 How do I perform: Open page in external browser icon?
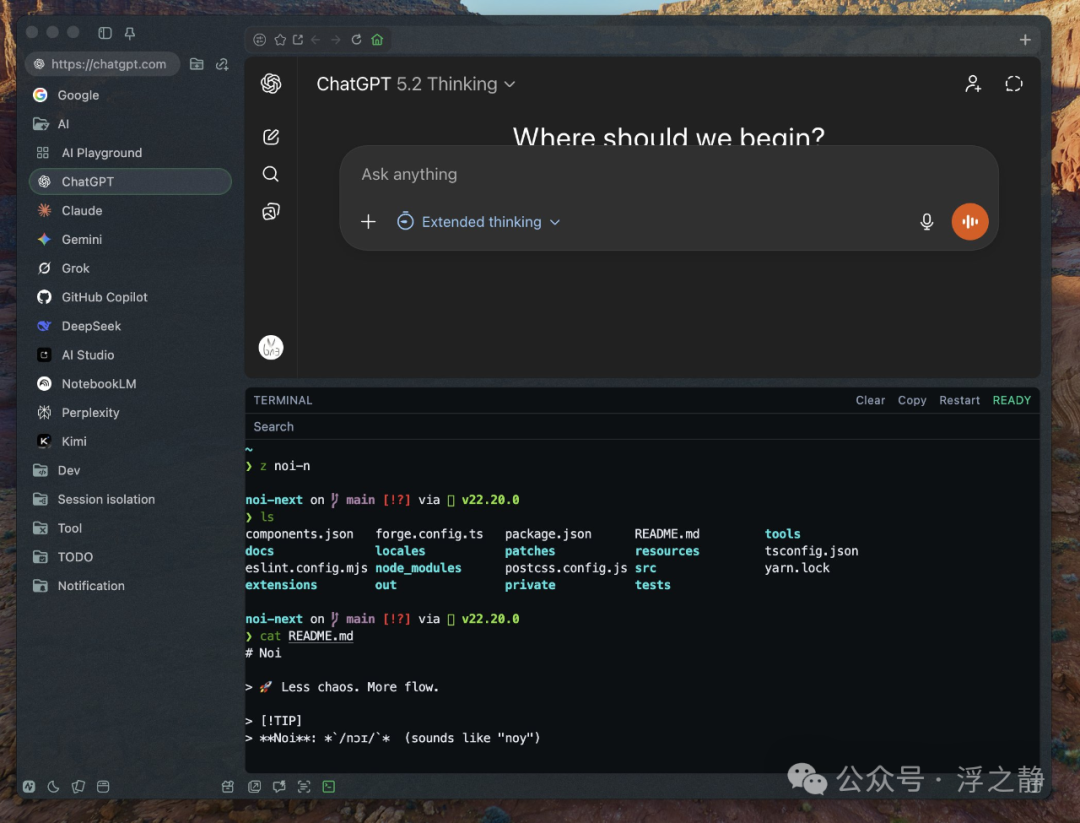click(x=298, y=40)
